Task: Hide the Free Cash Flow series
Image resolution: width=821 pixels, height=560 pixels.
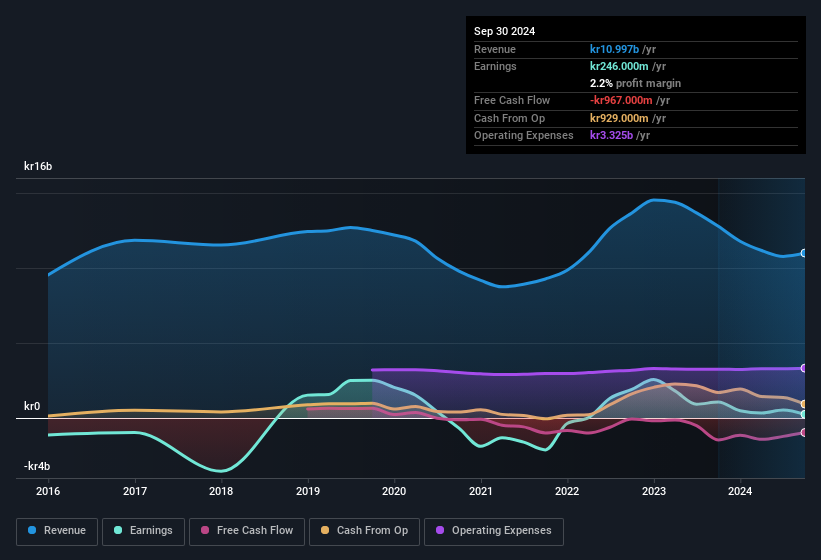Action: (248, 530)
